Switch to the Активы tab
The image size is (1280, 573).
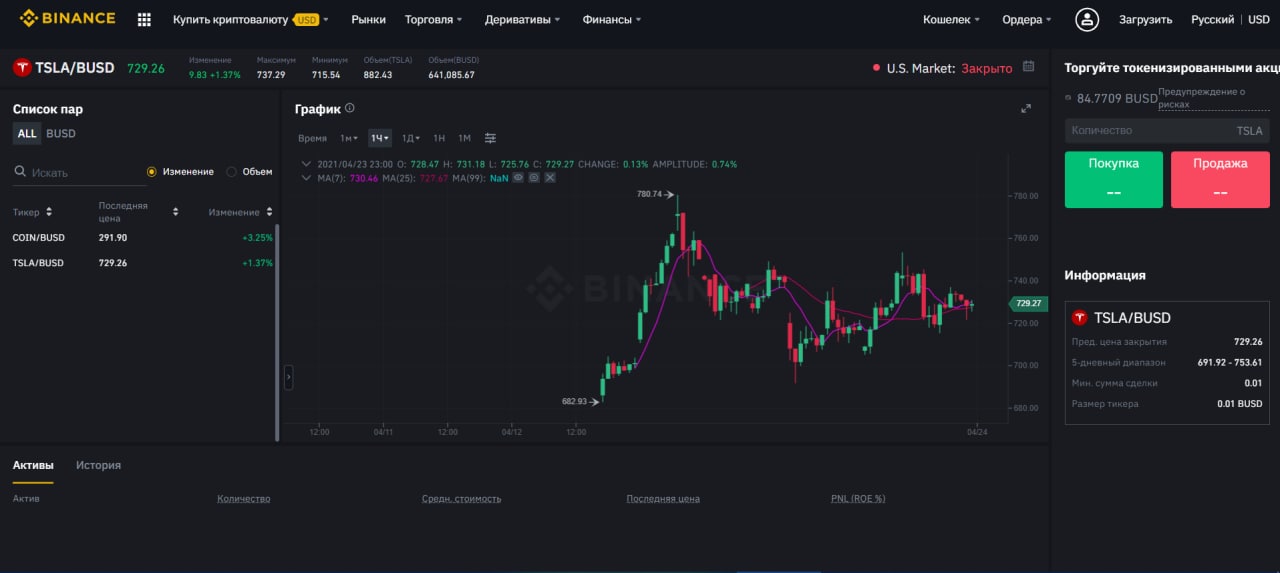(x=33, y=465)
